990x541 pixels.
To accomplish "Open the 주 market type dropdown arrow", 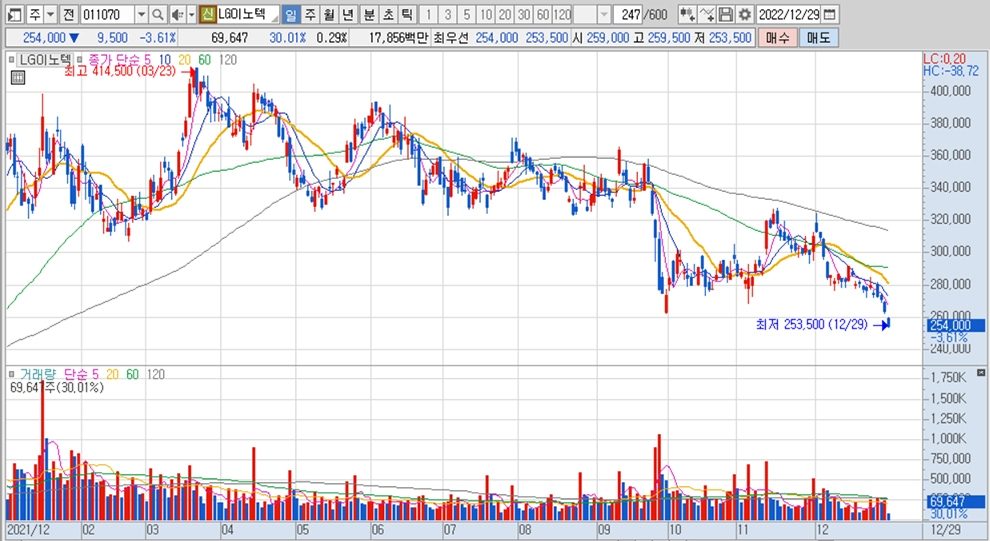I will point(49,15).
